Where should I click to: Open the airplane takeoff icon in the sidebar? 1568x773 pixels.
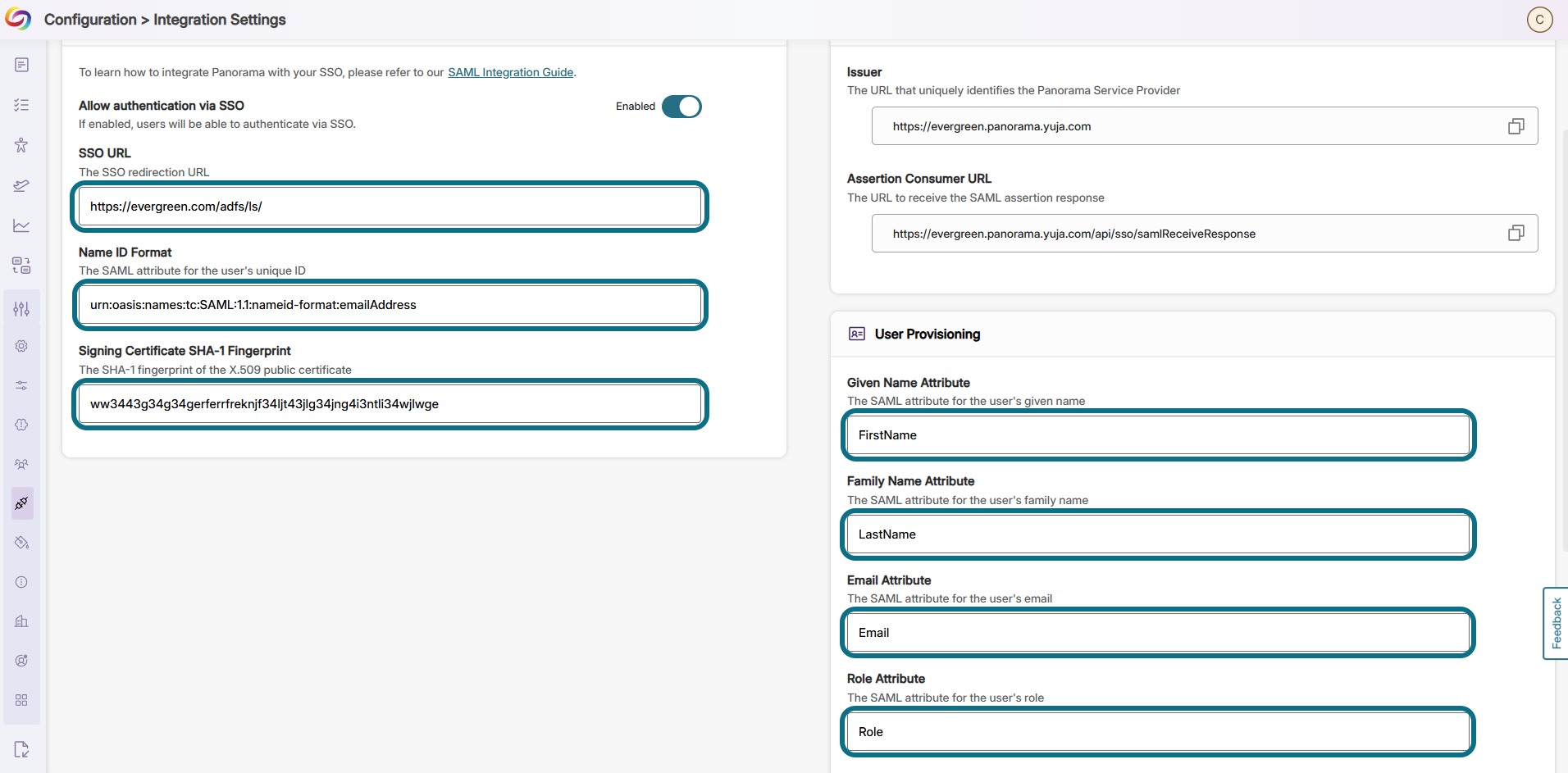pyautogui.click(x=21, y=185)
